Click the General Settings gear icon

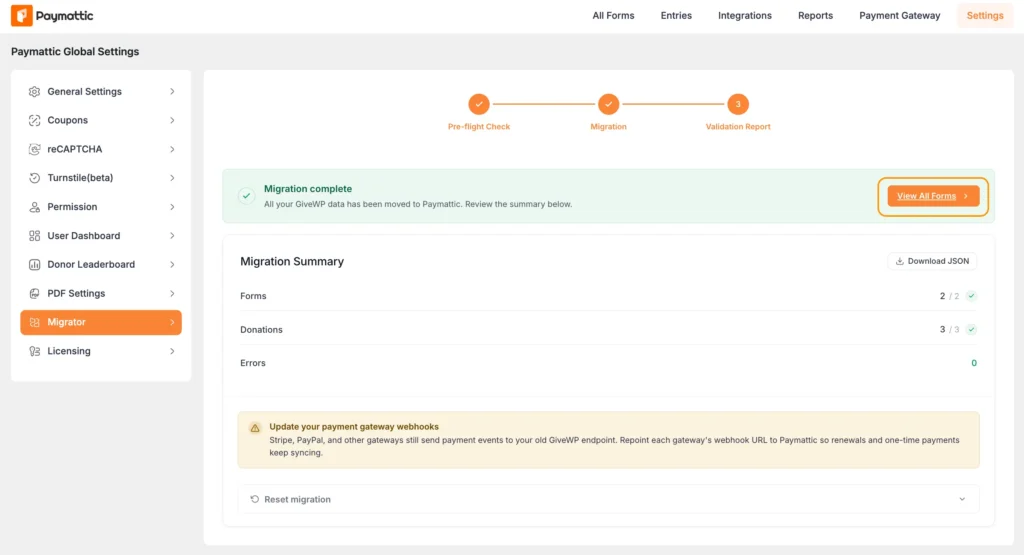click(35, 92)
